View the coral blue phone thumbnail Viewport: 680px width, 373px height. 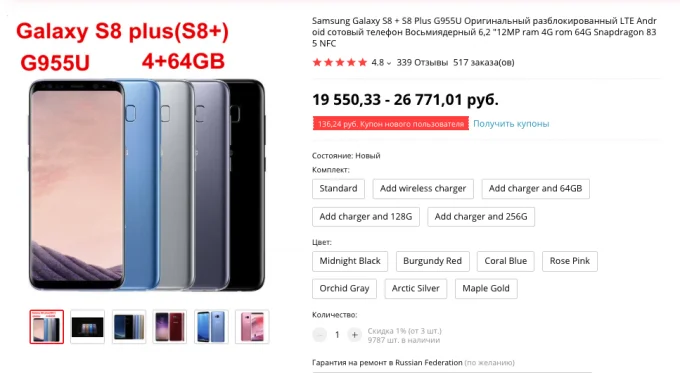211,327
